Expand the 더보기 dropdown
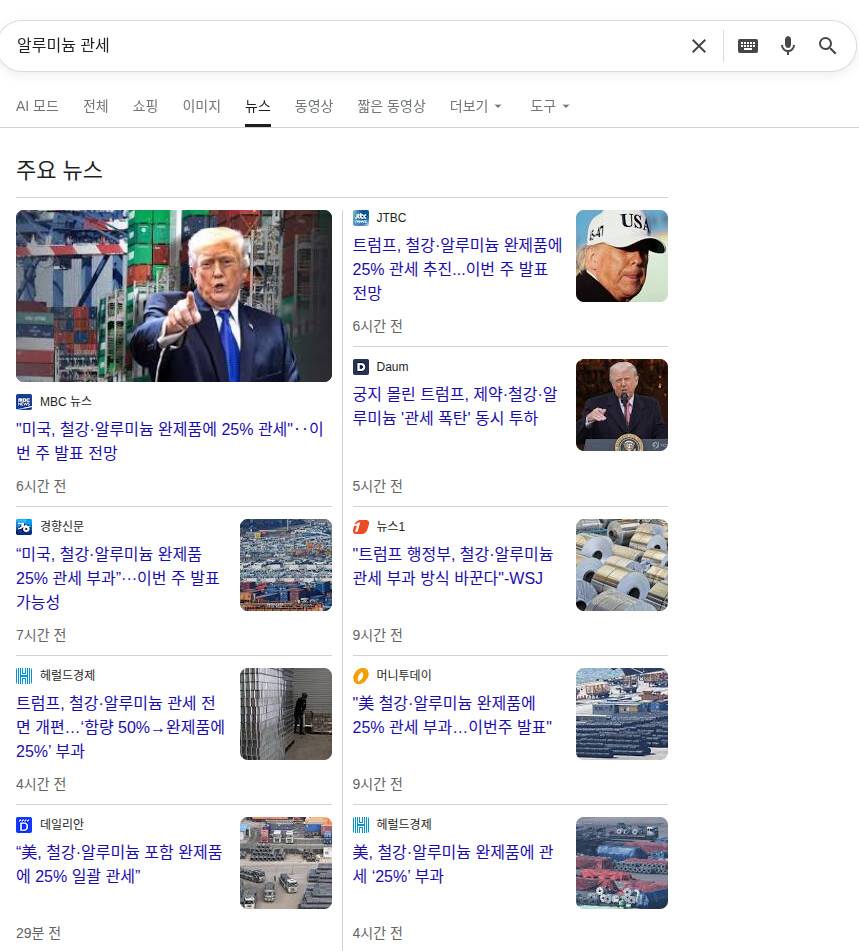 tap(476, 106)
